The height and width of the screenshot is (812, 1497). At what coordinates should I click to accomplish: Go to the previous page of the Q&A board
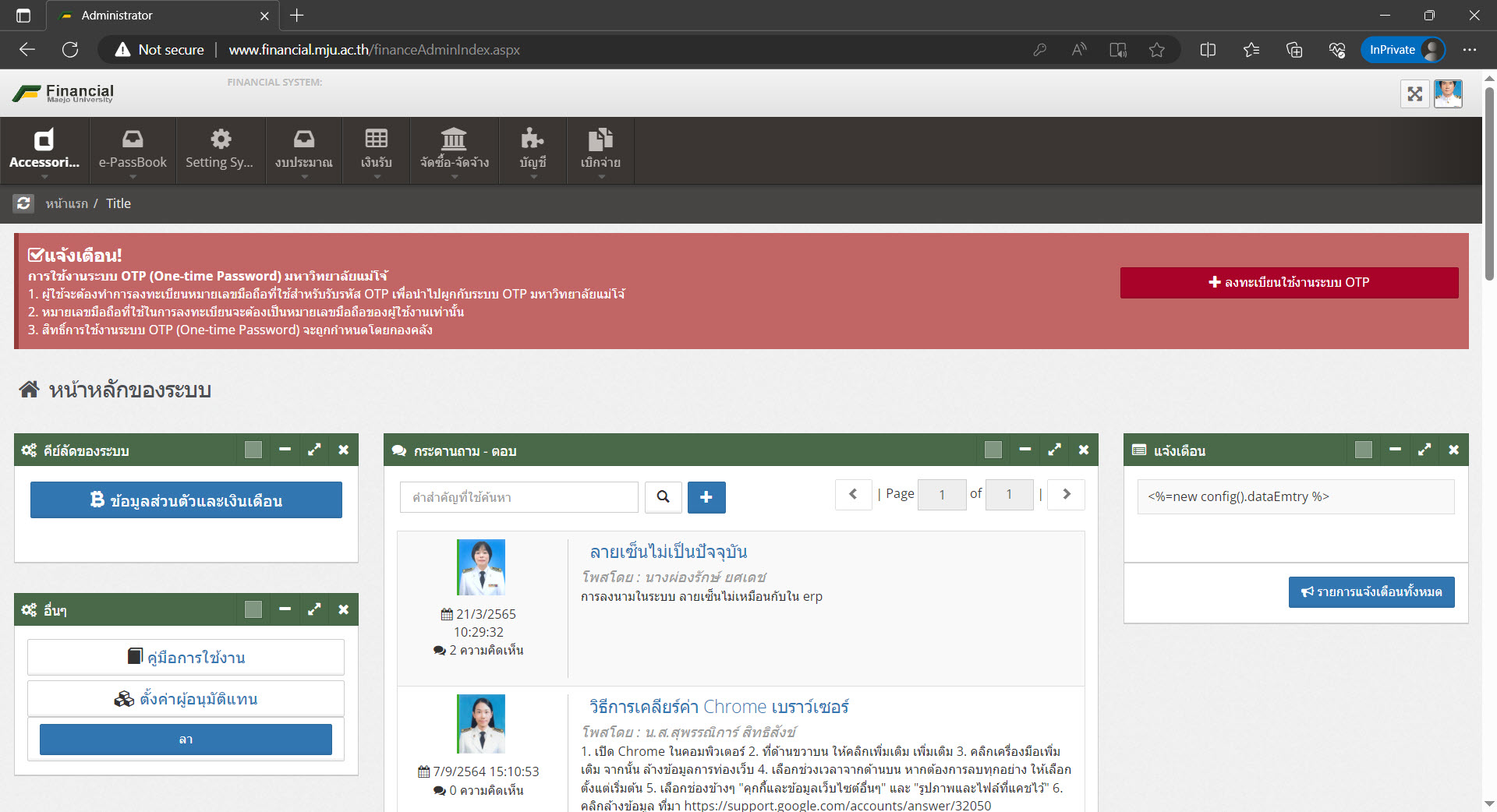click(x=853, y=494)
